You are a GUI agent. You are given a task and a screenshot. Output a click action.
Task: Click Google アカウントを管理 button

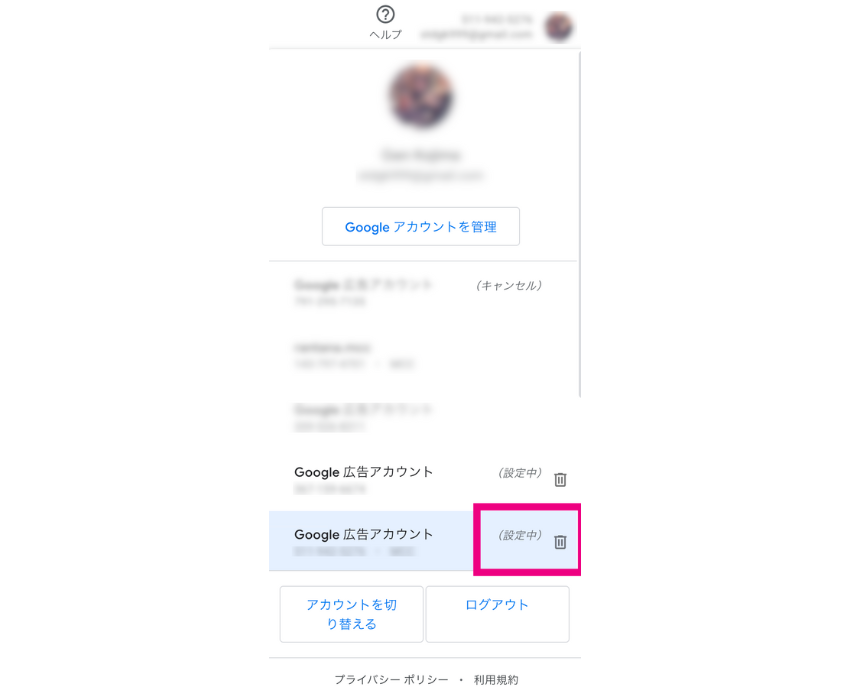pyautogui.click(x=421, y=227)
